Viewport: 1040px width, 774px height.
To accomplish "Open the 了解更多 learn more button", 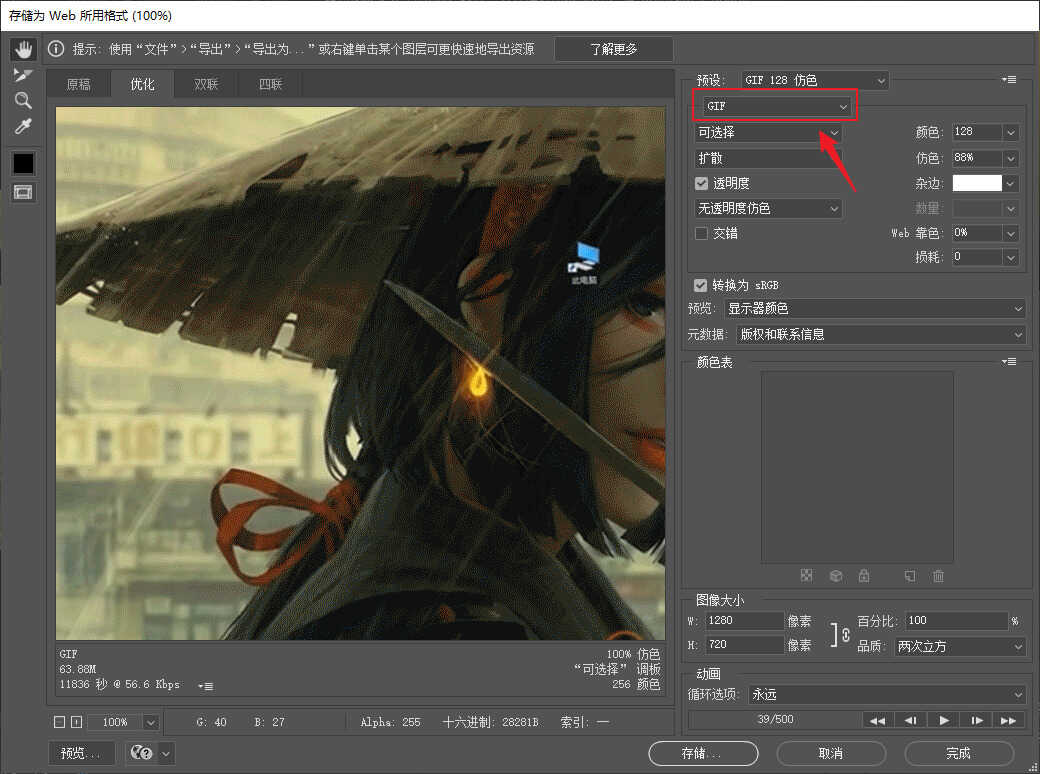I will 614,49.
